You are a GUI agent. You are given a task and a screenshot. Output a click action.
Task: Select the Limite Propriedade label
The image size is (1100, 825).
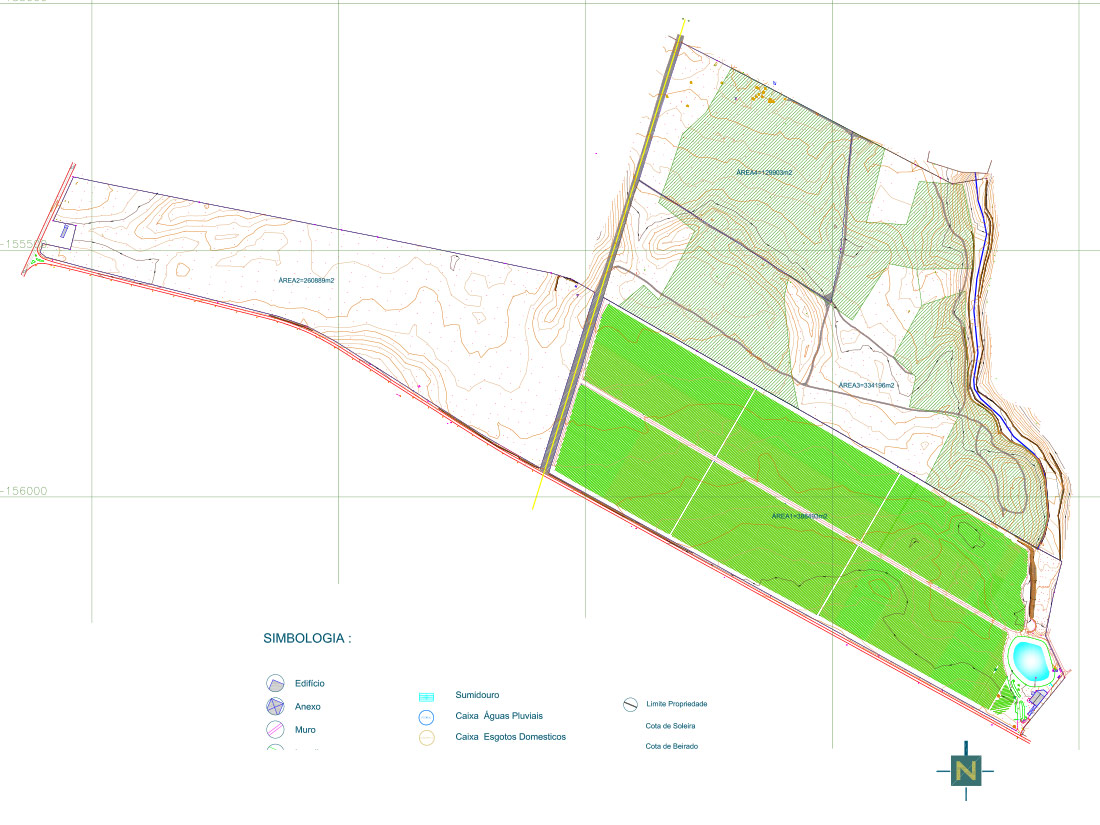(x=676, y=704)
